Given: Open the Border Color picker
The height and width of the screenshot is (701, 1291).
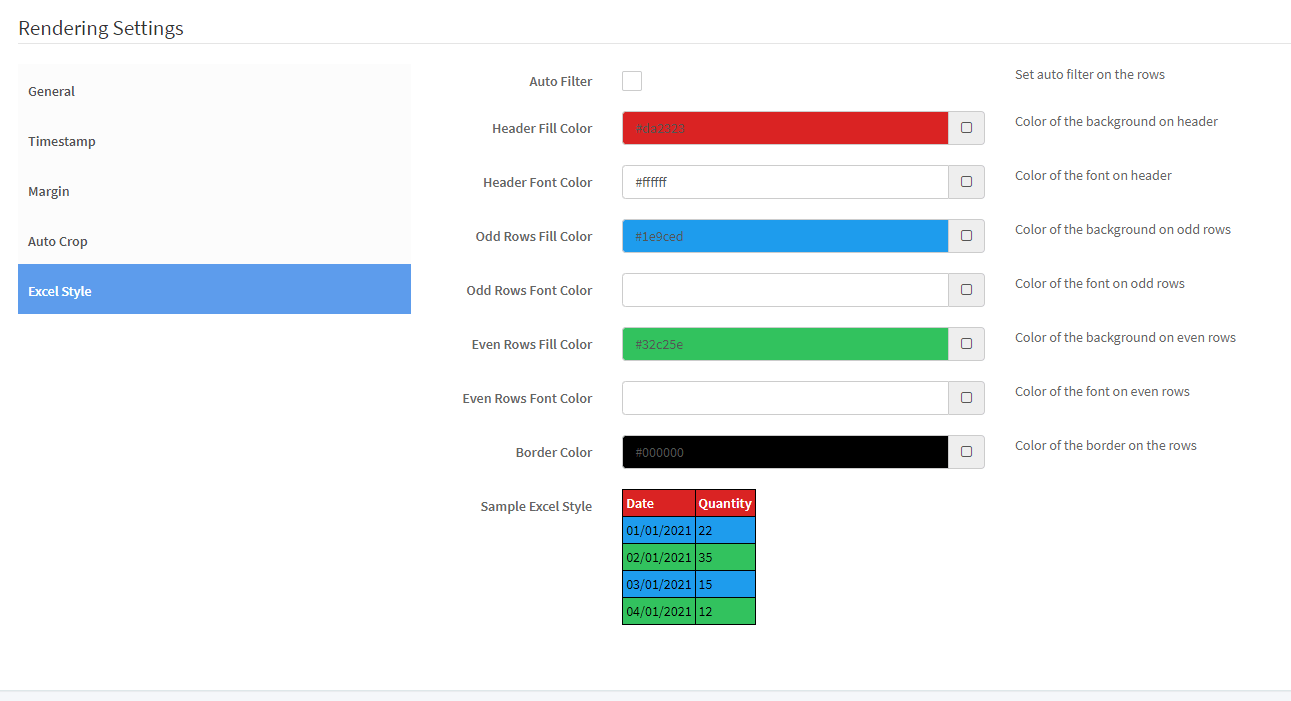Looking at the screenshot, I should 966,452.
